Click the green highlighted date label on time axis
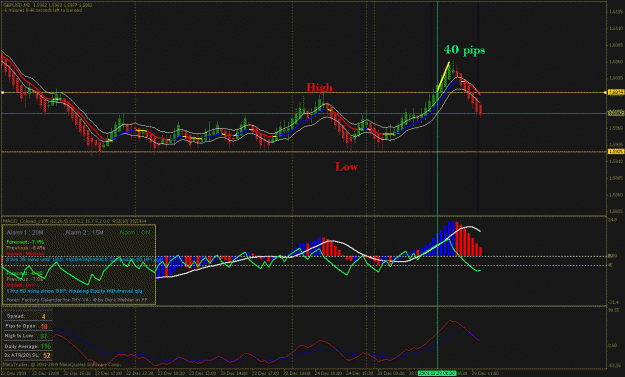Image resolution: width=625 pixels, height=377 pixels. [437, 373]
